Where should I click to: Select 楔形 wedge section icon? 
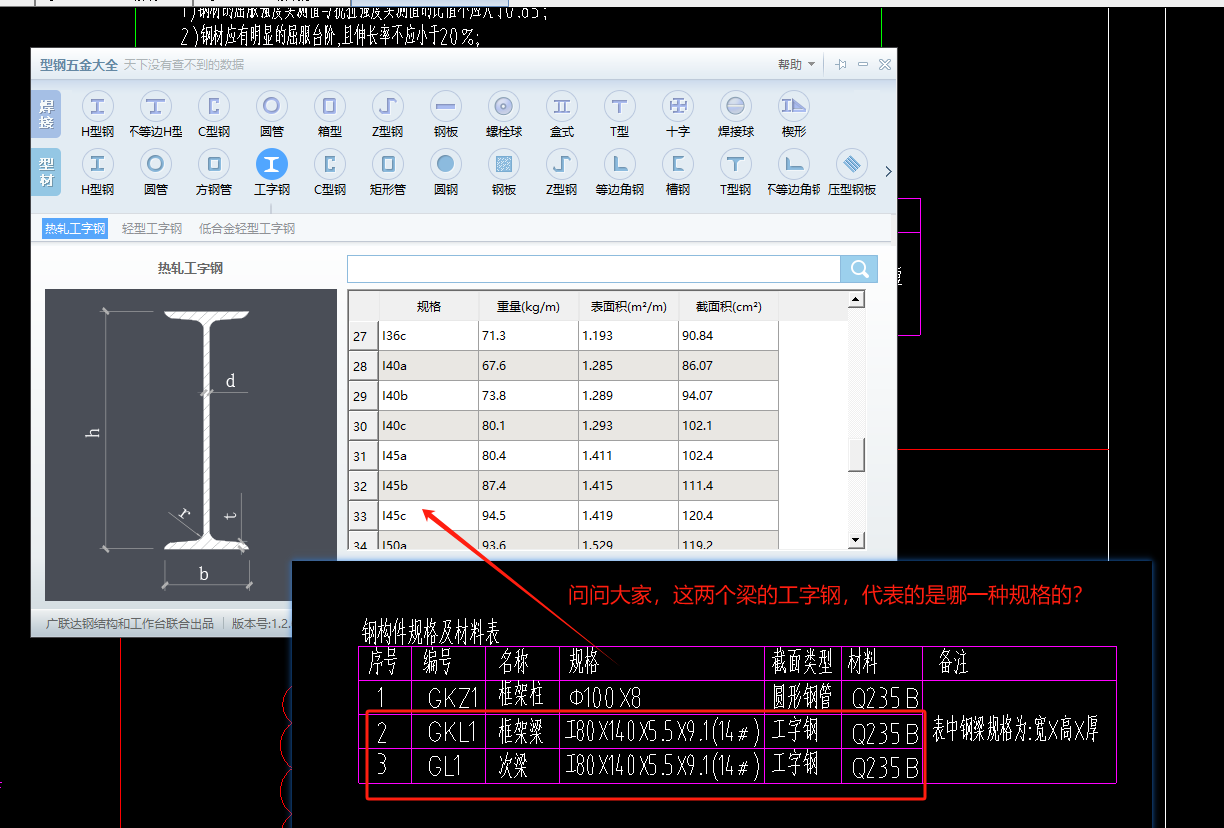(793, 114)
